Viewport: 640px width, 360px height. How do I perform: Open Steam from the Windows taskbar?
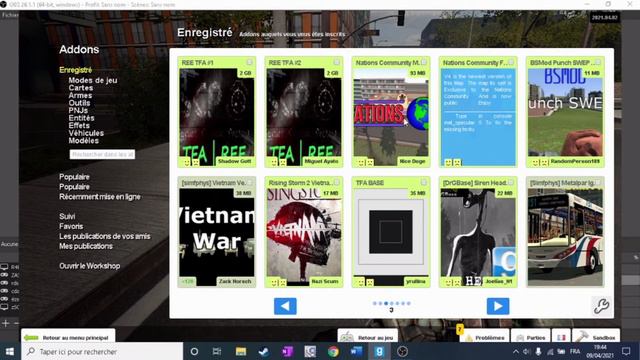pyautogui.click(x=264, y=351)
